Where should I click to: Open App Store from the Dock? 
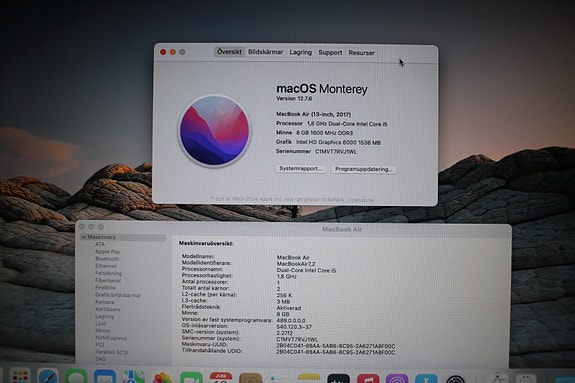pyautogui.click(x=426, y=378)
